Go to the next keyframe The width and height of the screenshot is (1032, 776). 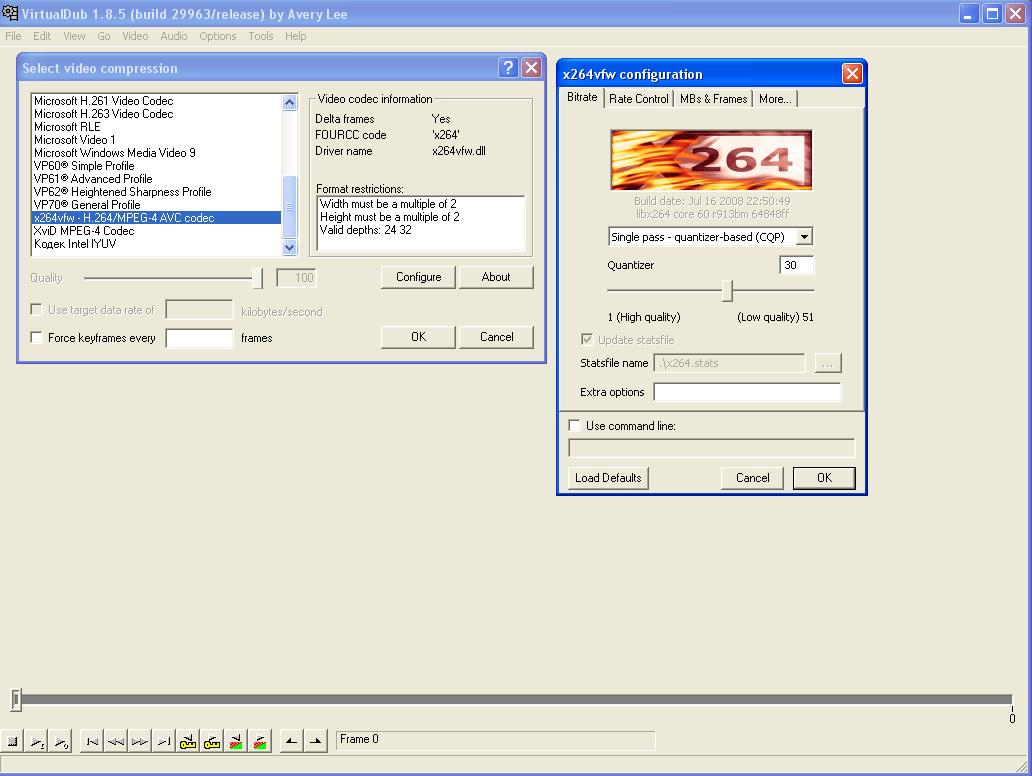(212, 742)
